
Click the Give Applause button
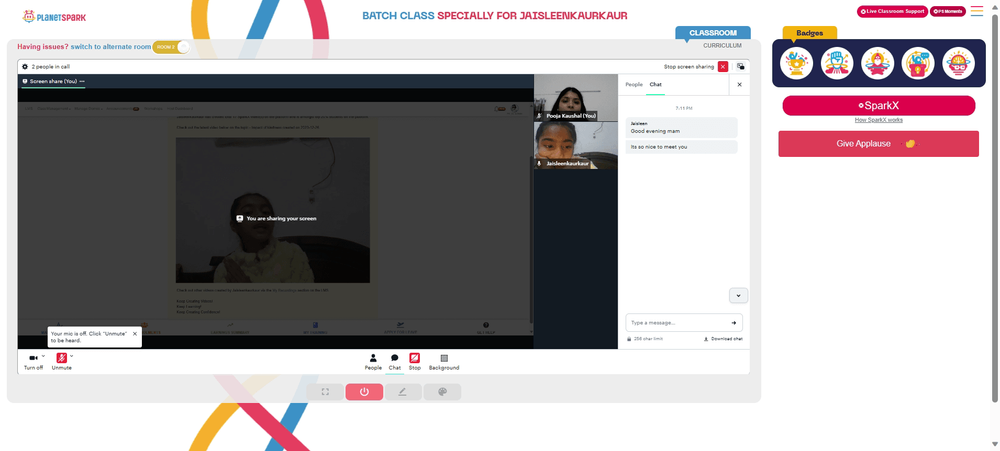tap(878, 144)
